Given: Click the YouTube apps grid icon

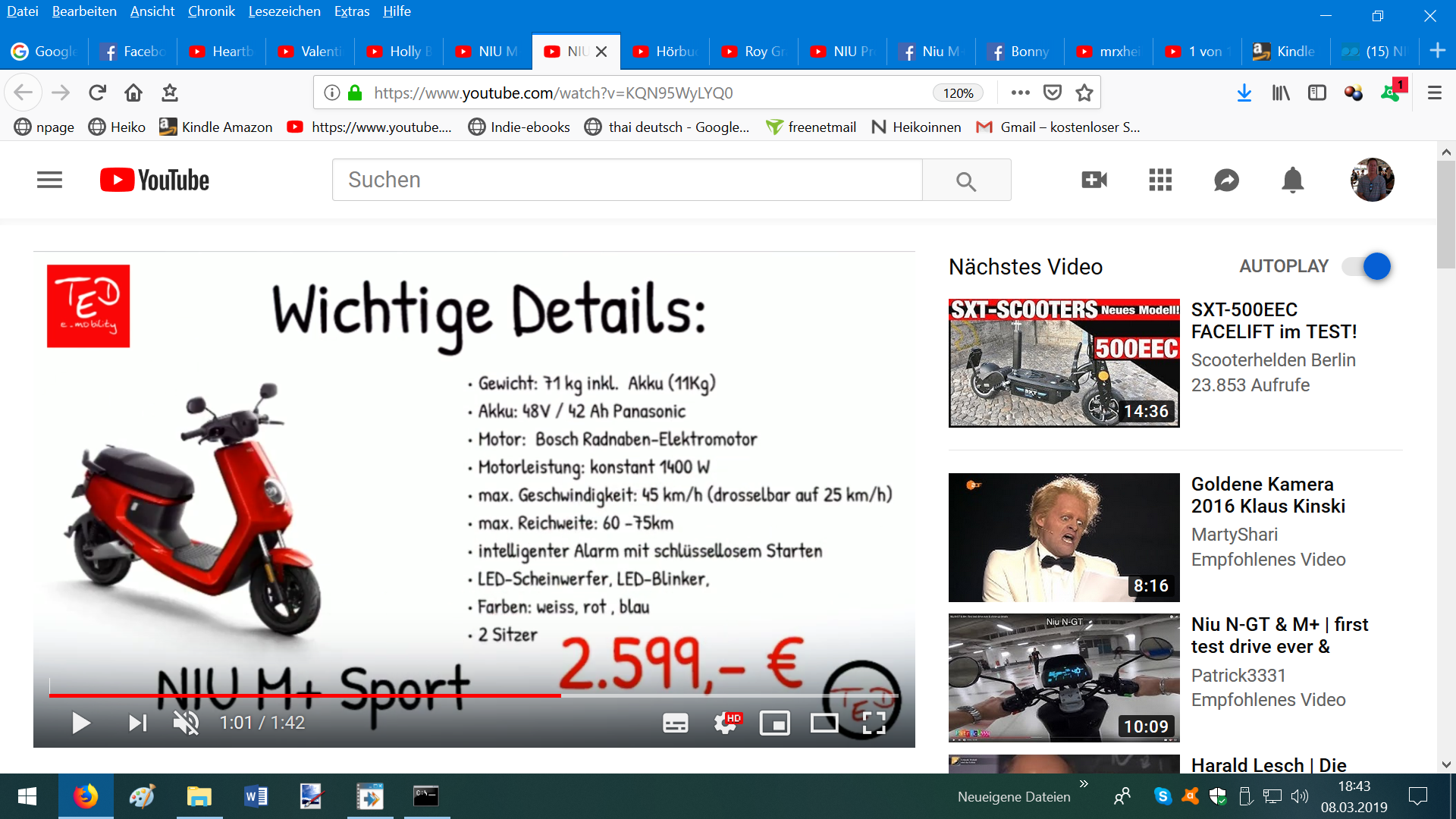Looking at the screenshot, I should [x=1160, y=180].
